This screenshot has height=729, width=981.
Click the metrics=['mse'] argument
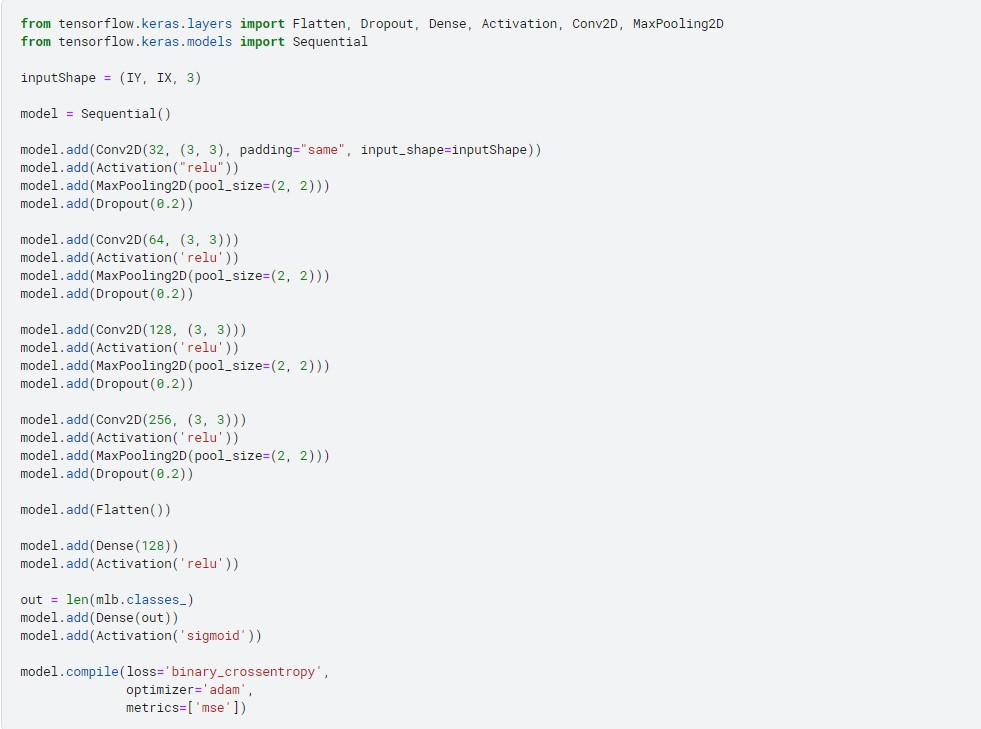(x=186, y=708)
